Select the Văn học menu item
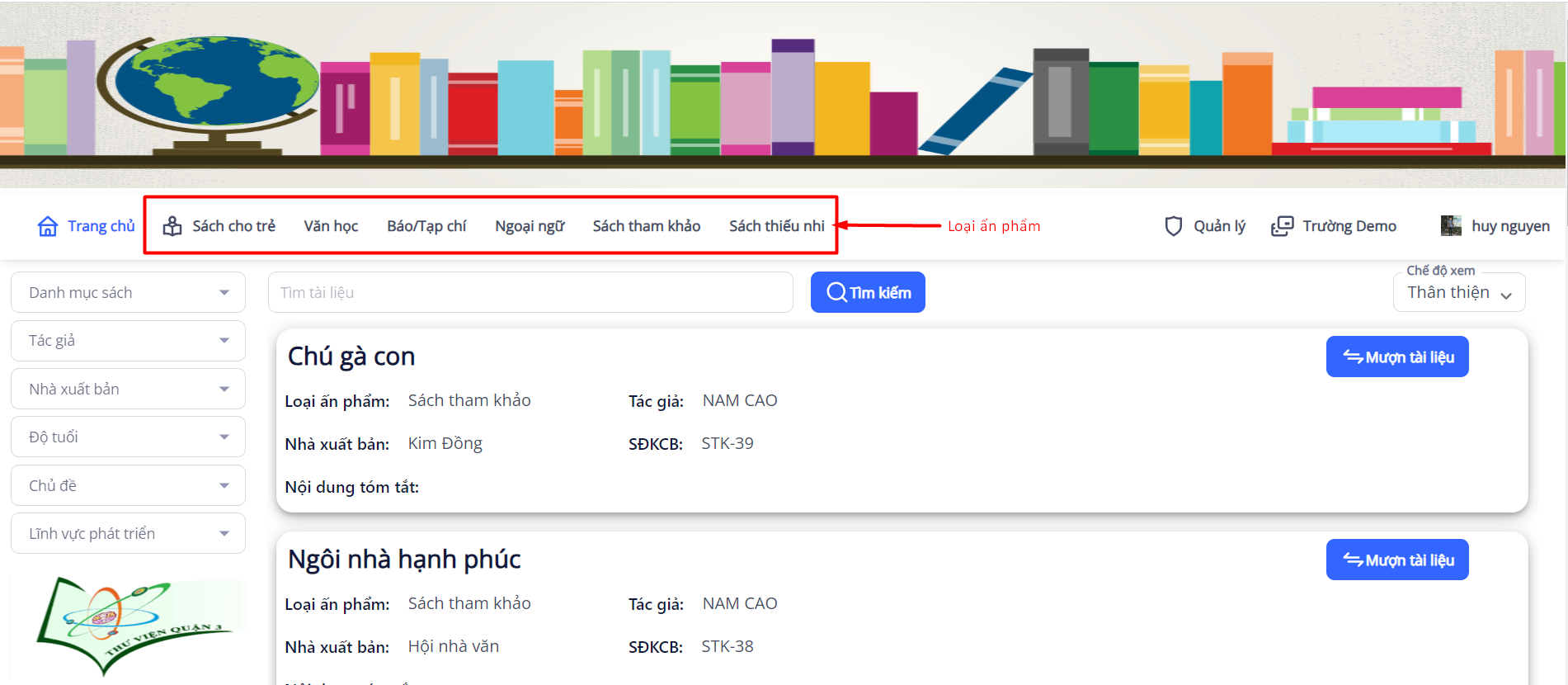 [x=331, y=226]
